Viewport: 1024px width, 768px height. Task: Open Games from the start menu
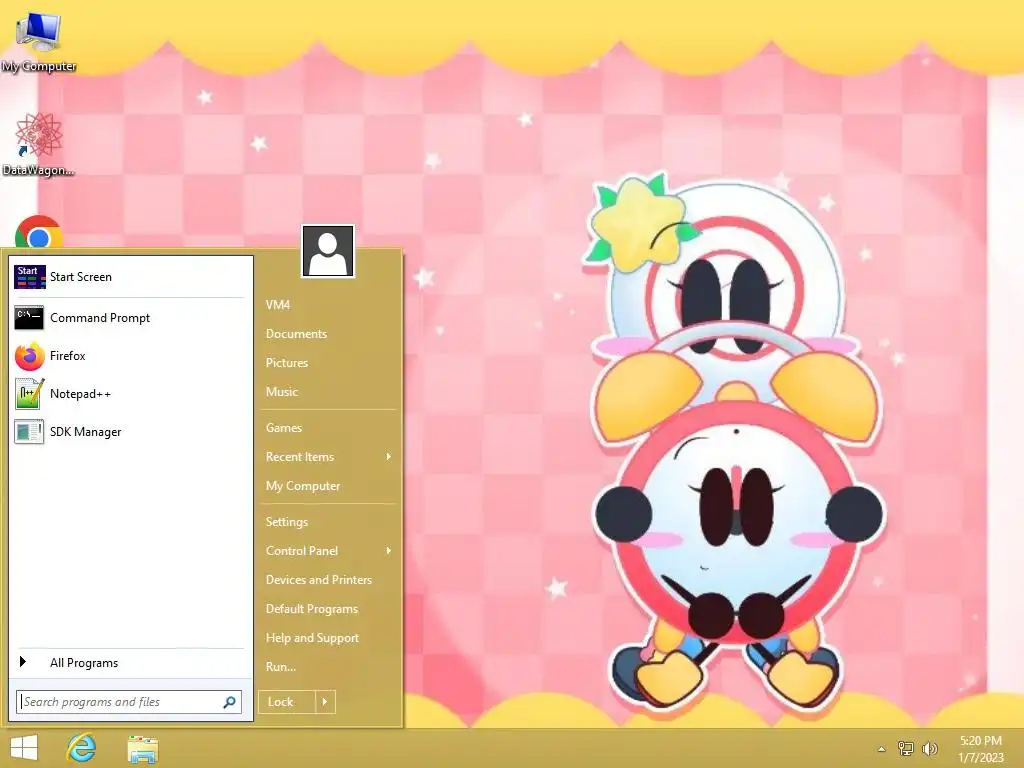click(283, 428)
